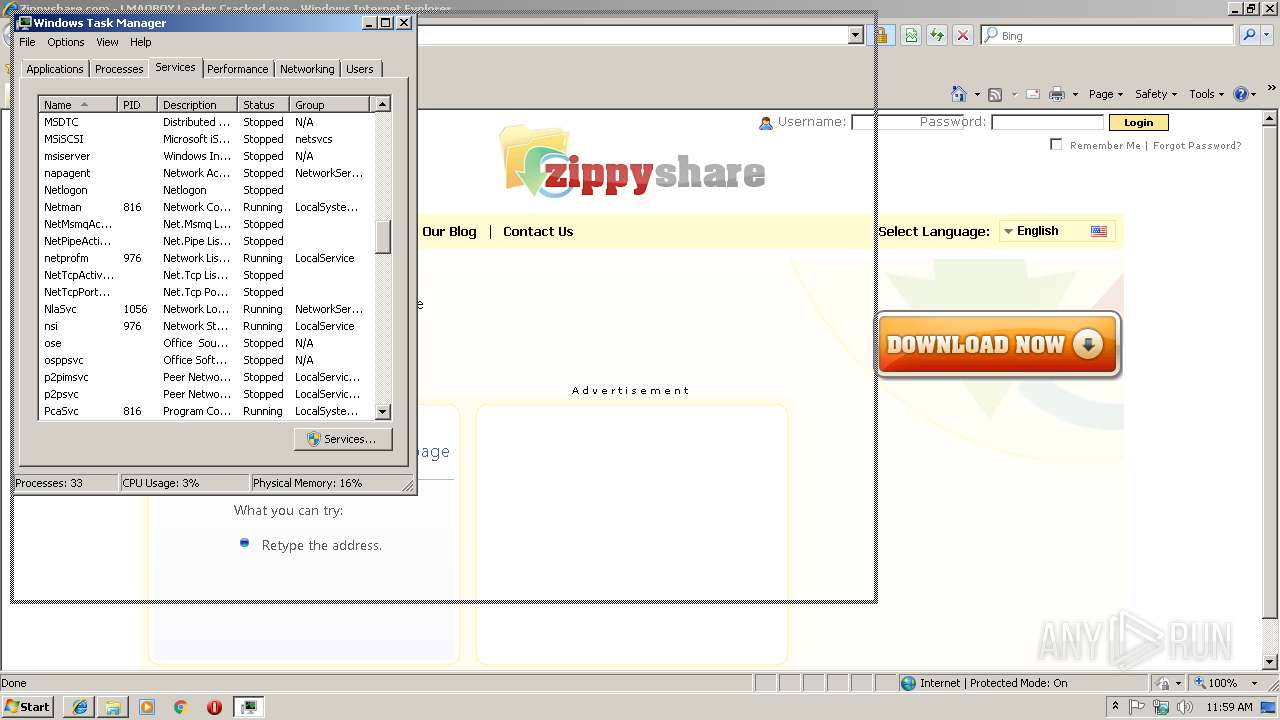Click the Services... button
Viewport: 1280px width, 720px height.
coord(343,439)
